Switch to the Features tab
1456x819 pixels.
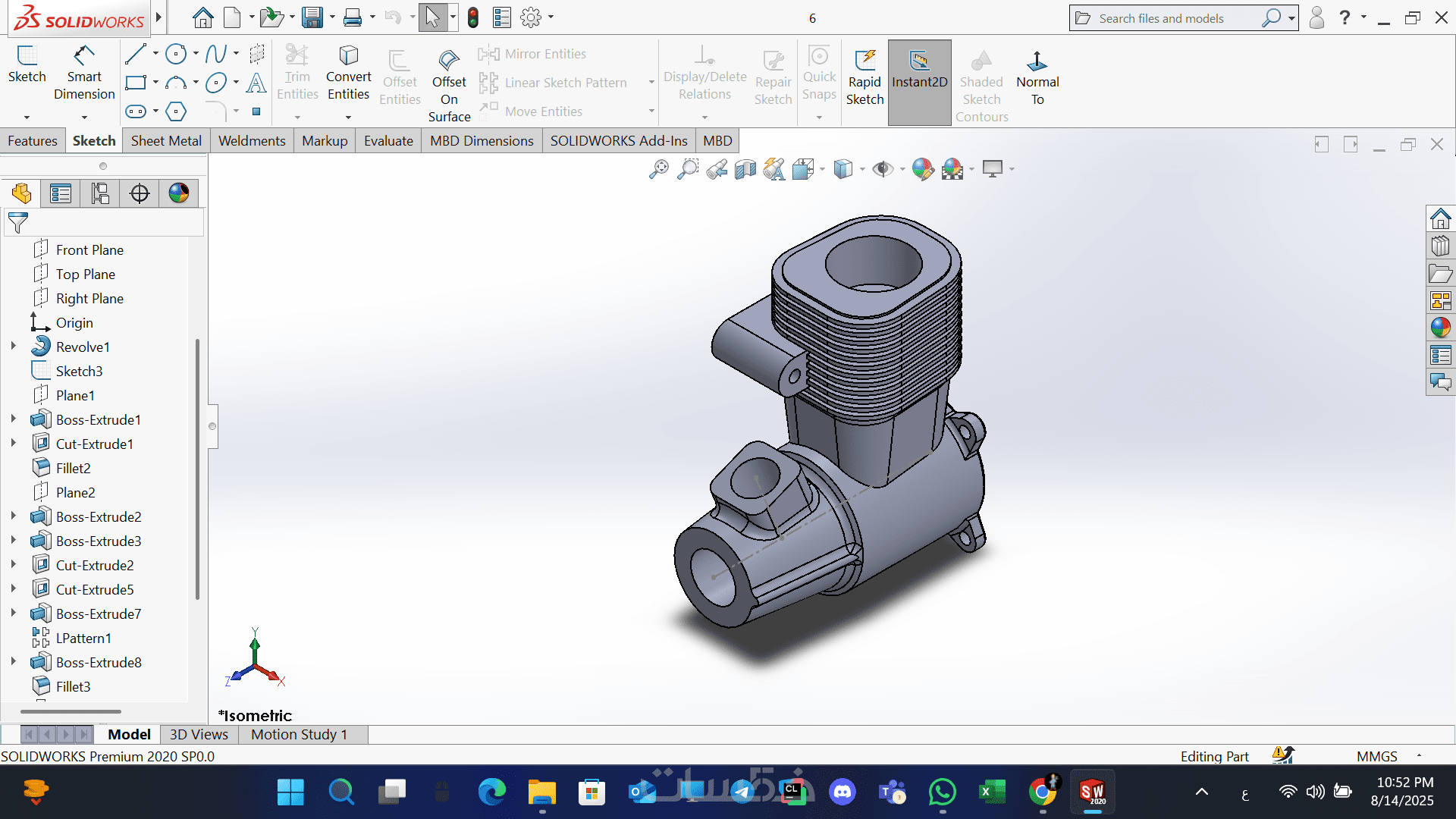click(x=33, y=141)
